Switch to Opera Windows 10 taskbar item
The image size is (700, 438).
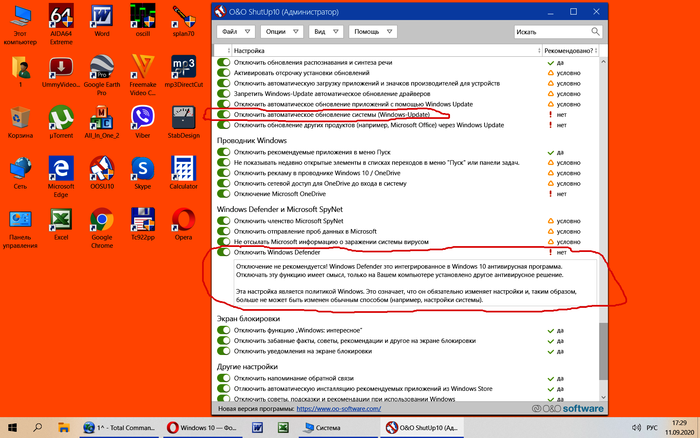point(202,427)
